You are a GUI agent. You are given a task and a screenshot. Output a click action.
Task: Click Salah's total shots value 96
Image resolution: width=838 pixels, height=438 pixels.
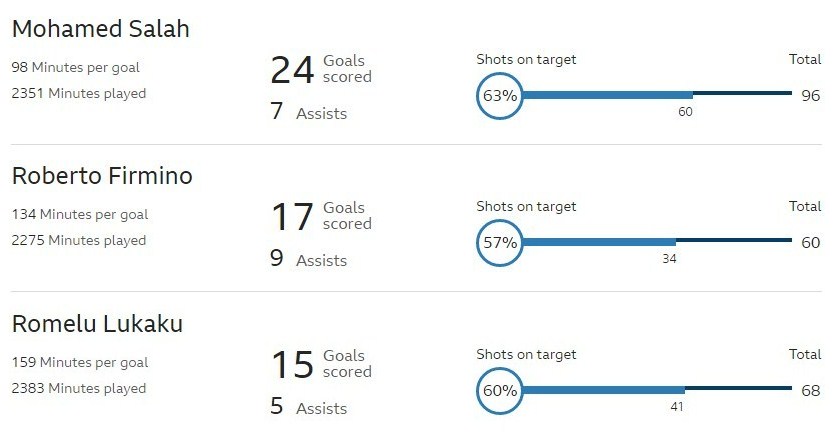(810, 96)
